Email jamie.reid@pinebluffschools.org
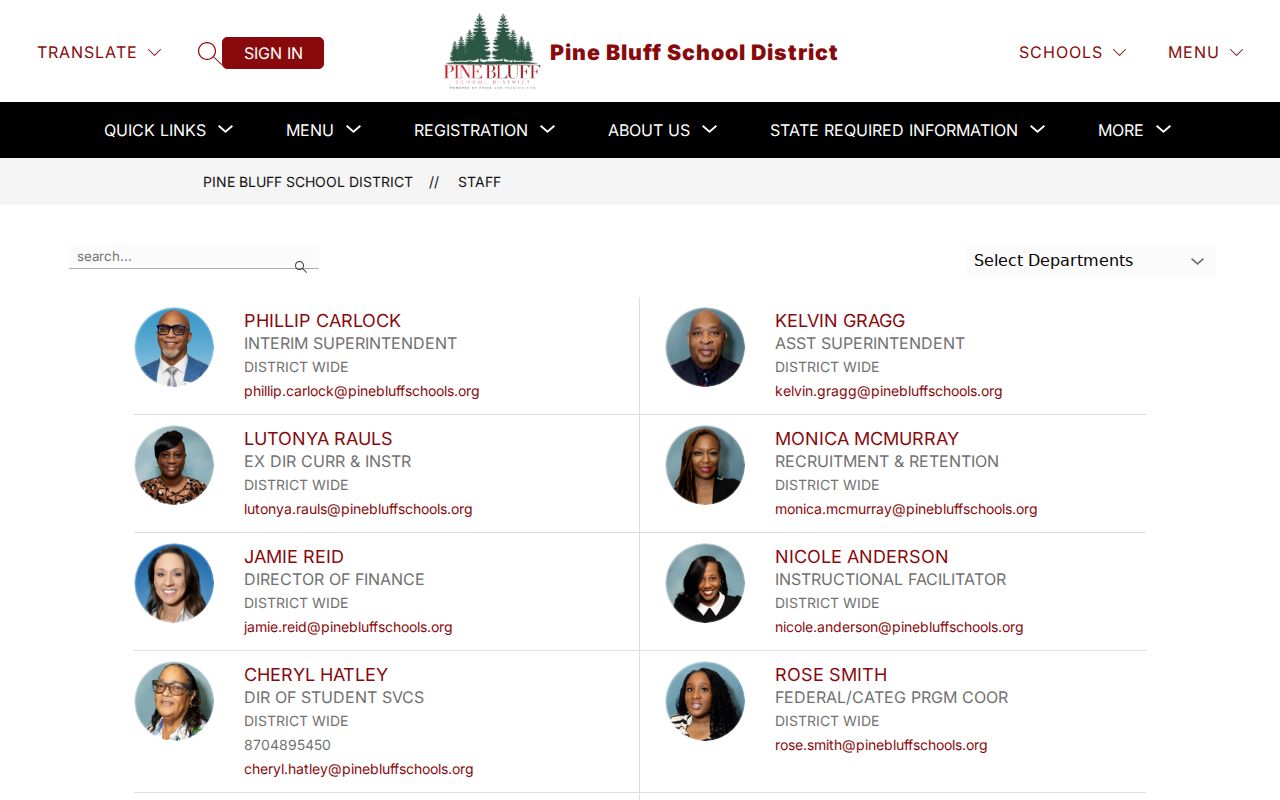Viewport: 1280px width, 800px height. coord(348,627)
